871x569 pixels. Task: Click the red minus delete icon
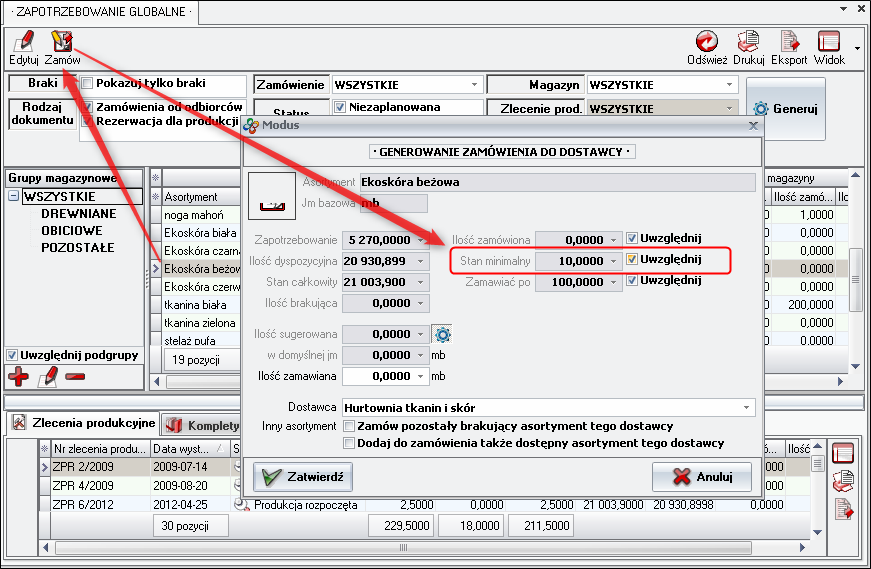(75, 376)
